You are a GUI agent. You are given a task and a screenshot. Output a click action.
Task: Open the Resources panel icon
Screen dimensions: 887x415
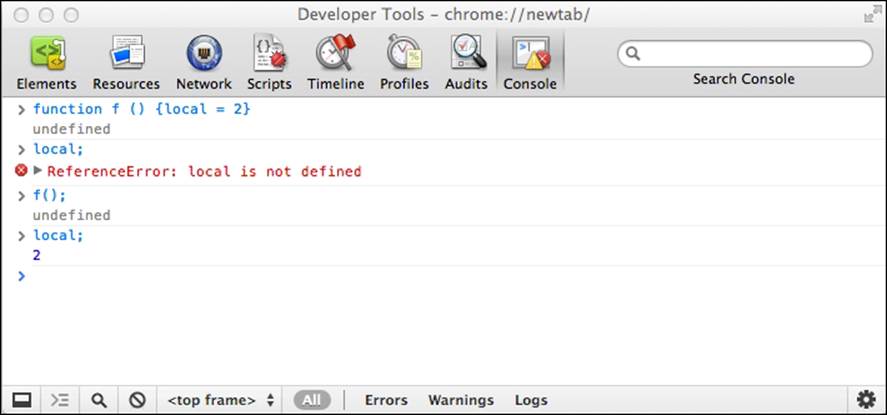(127, 53)
